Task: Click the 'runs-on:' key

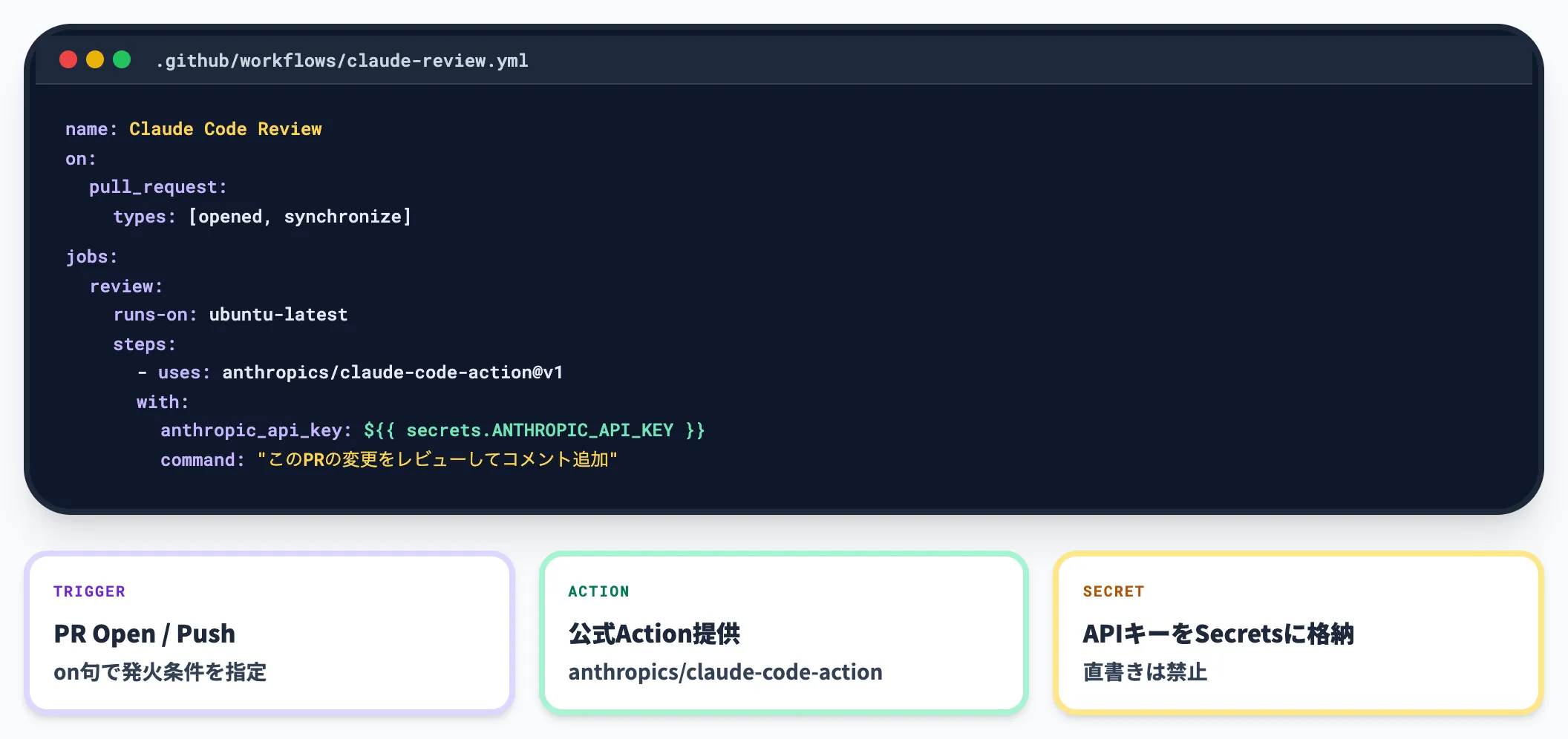Action: [x=155, y=315]
